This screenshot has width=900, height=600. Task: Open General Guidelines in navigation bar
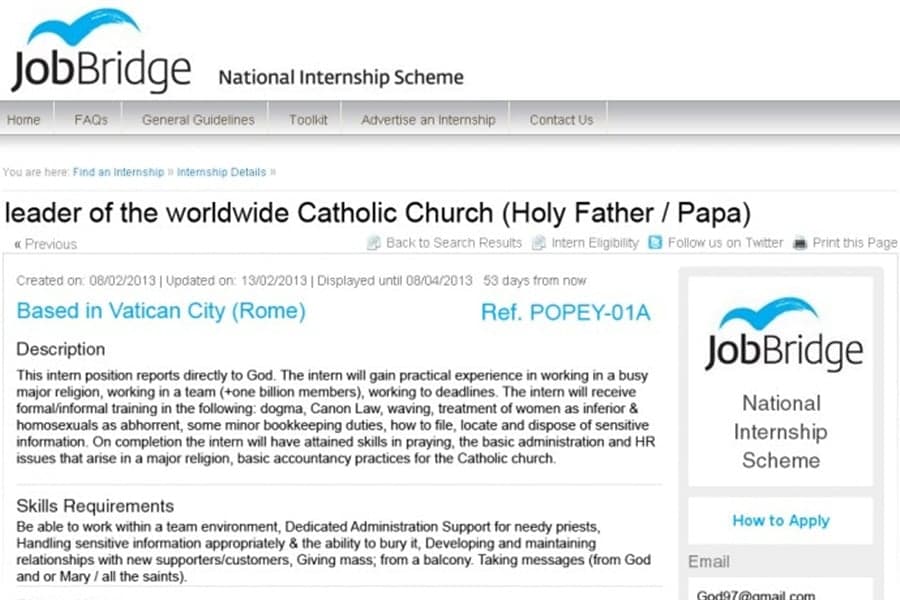click(198, 119)
